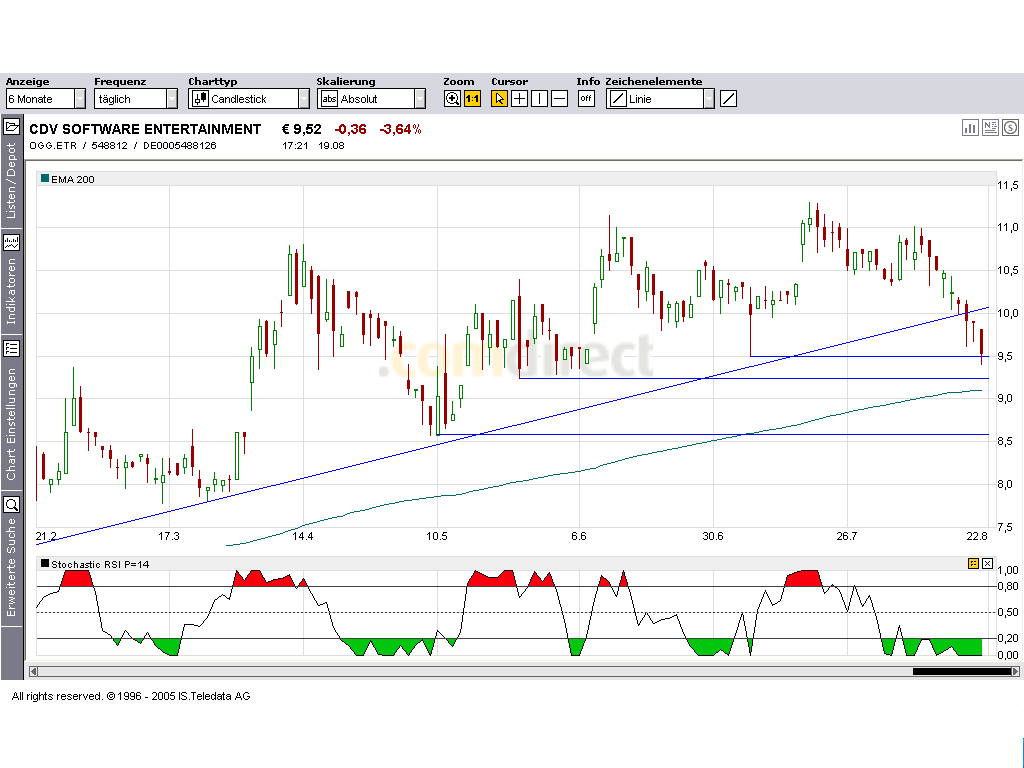Image resolution: width=1024 pixels, height=768 pixels.
Task: Open the Zeichenelemente Linie dropdown
Action: pos(660,99)
